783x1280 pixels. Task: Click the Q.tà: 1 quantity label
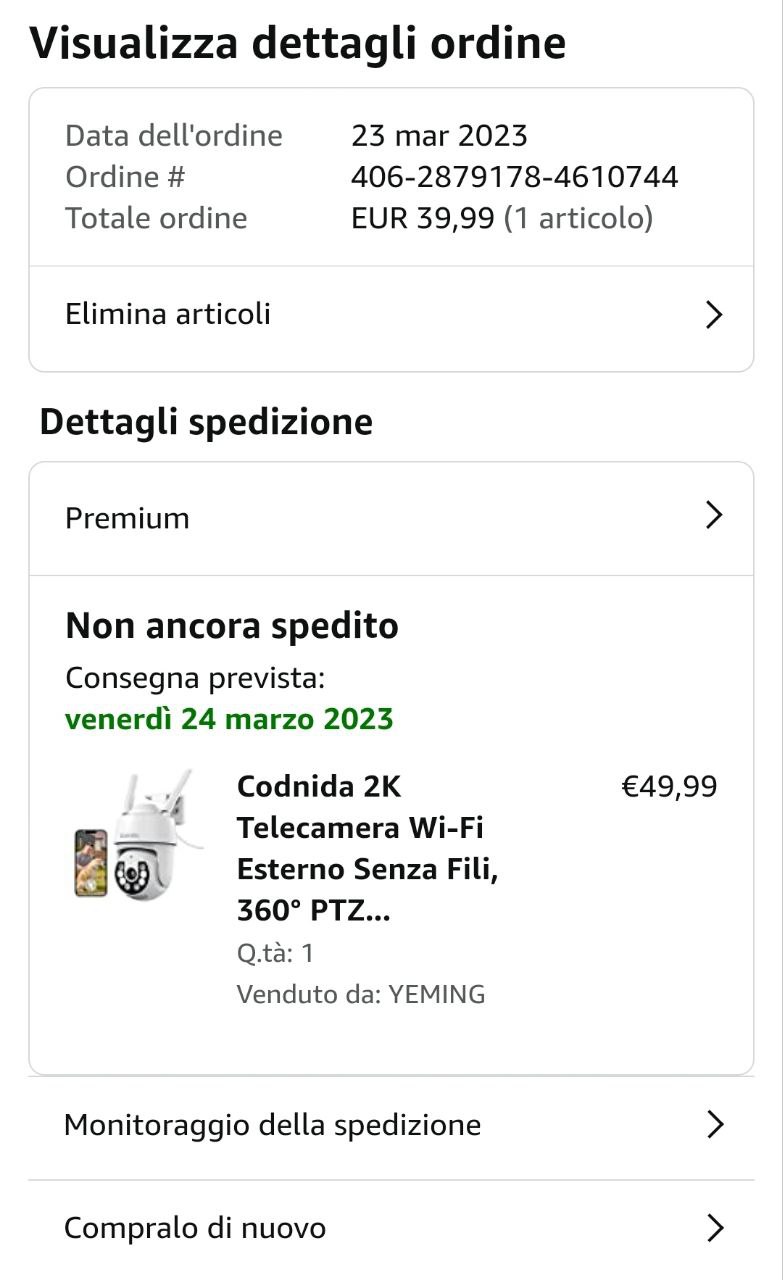tap(275, 953)
